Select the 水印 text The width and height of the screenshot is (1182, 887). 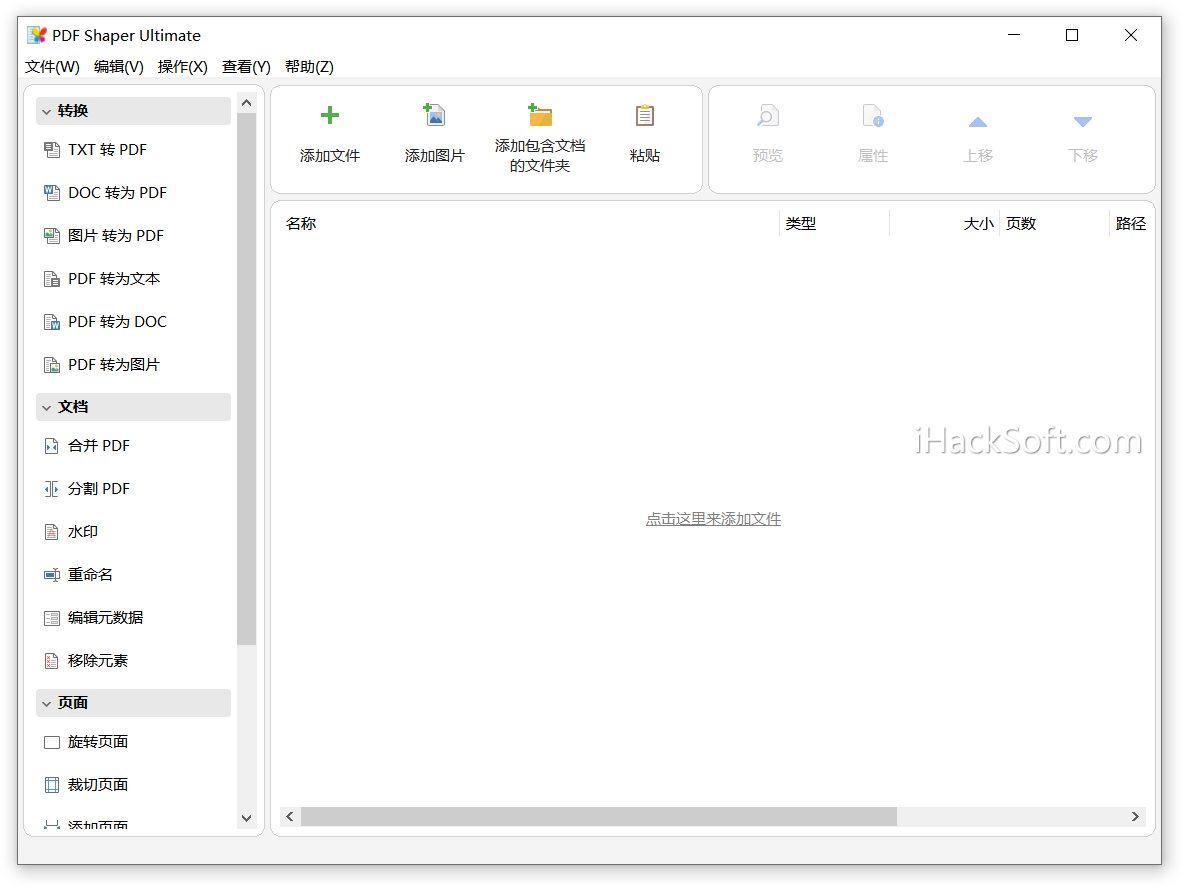click(83, 532)
